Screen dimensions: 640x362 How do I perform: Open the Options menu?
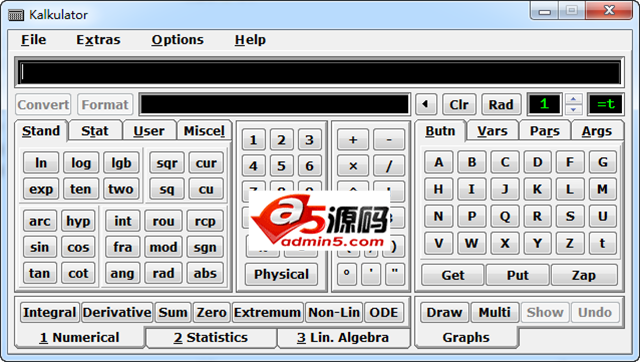click(177, 40)
